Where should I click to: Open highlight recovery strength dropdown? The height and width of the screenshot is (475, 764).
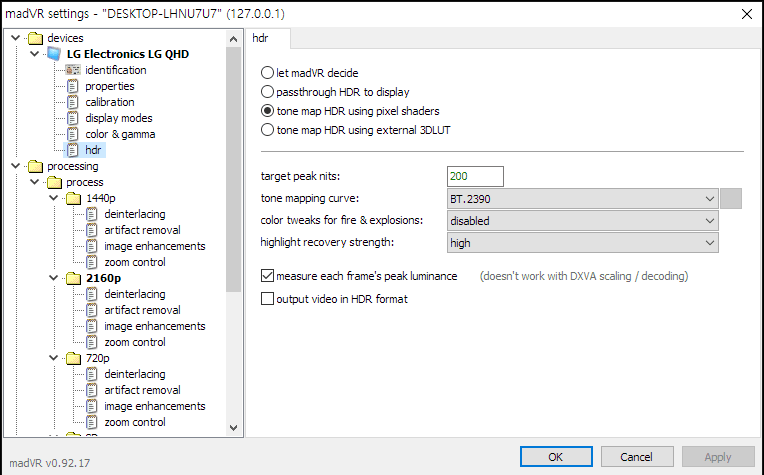pos(582,242)
